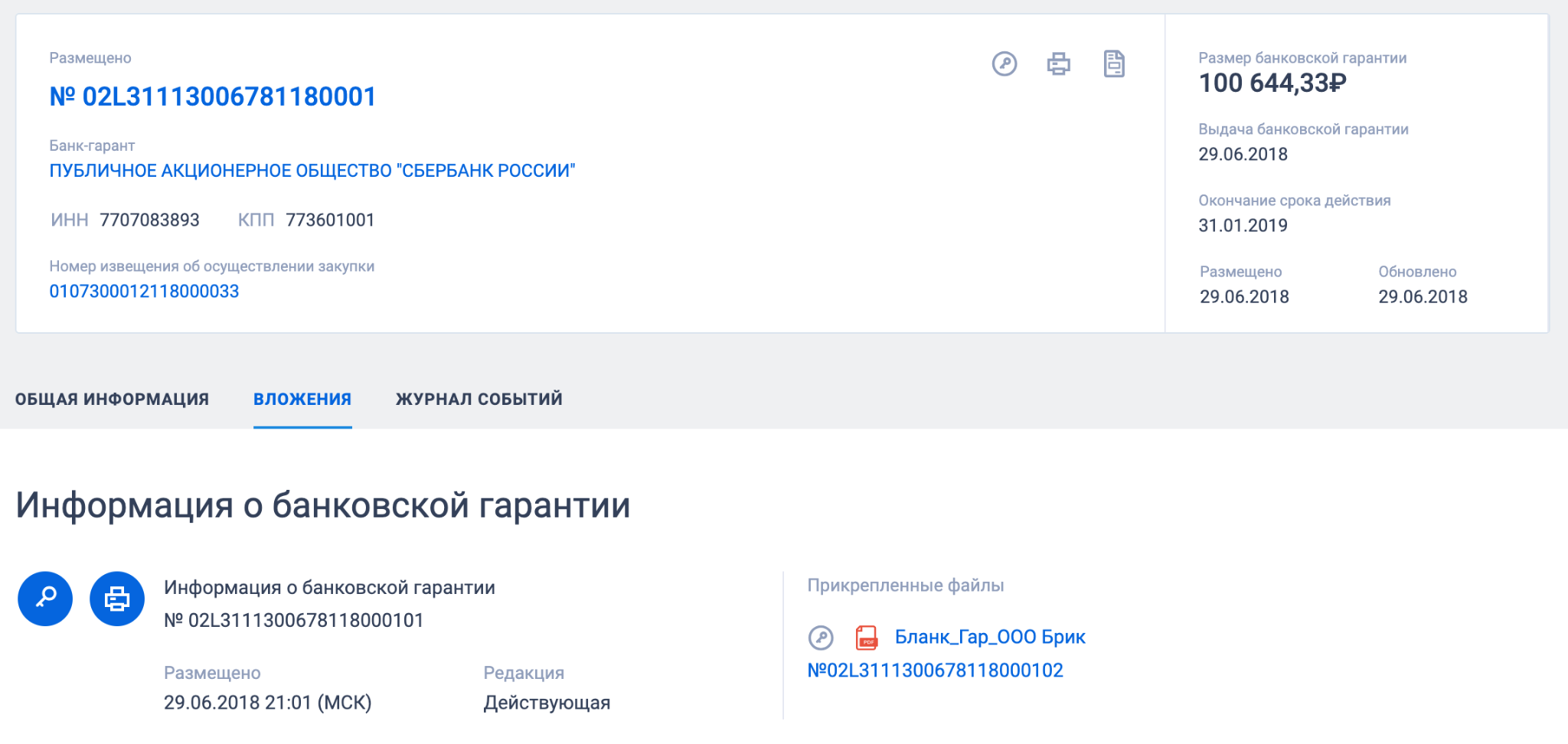Open print view via the top printer icon
The width and height of the screenshot is (1568, 744).
[1059, 65]
